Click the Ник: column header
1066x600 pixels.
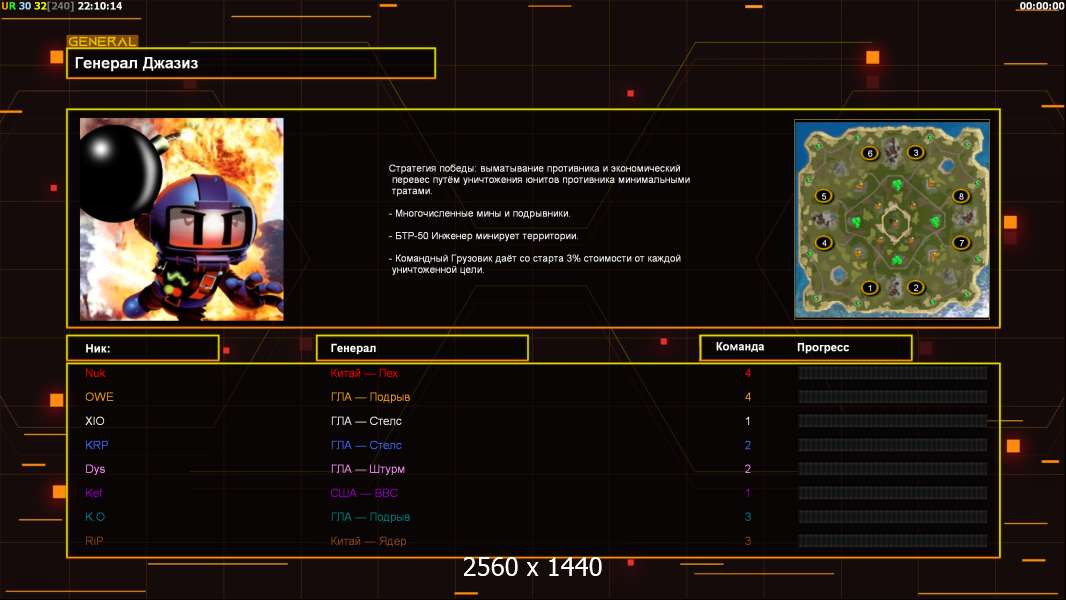[x=142, y=348]
